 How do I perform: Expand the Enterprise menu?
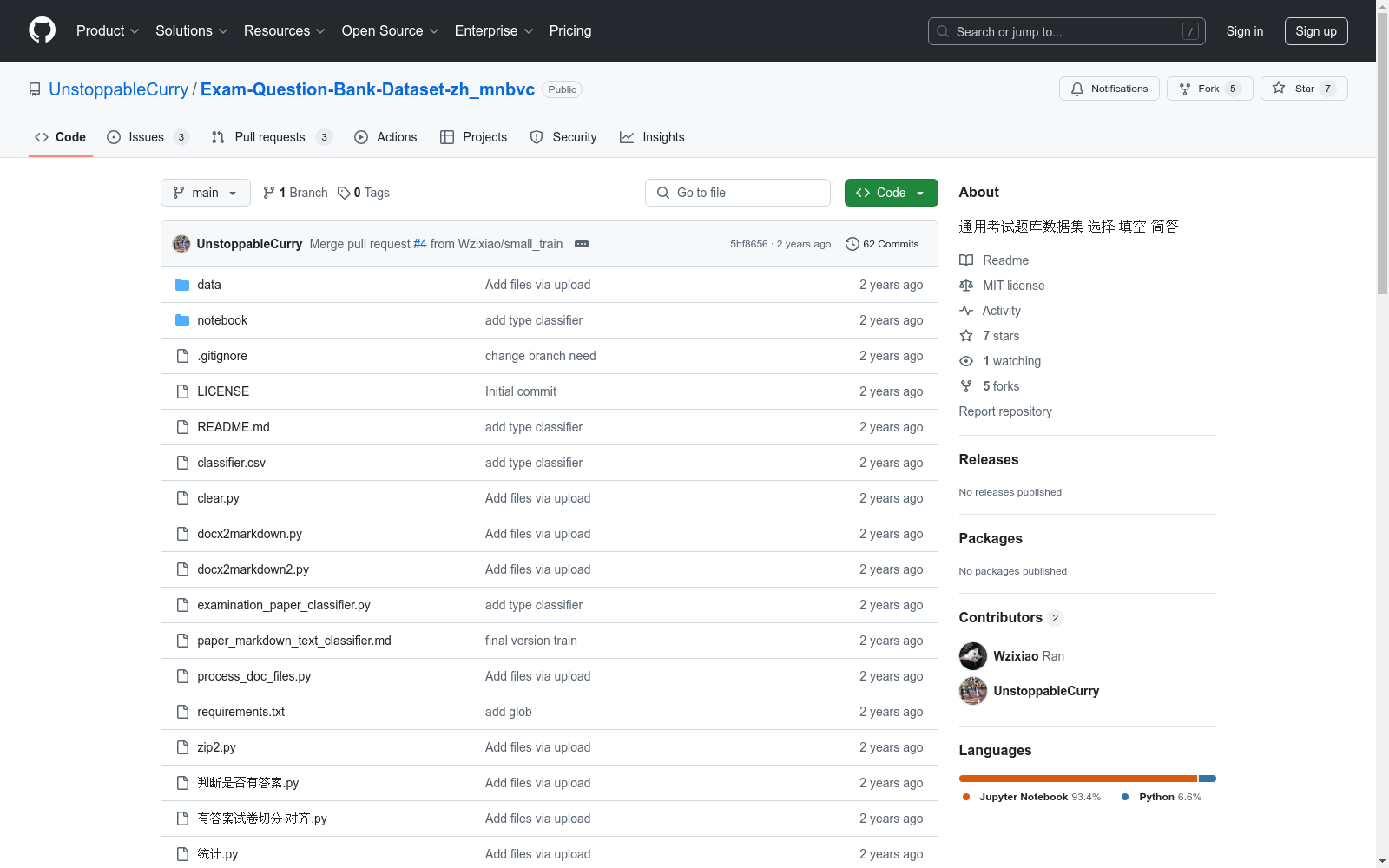coord(494,30)
